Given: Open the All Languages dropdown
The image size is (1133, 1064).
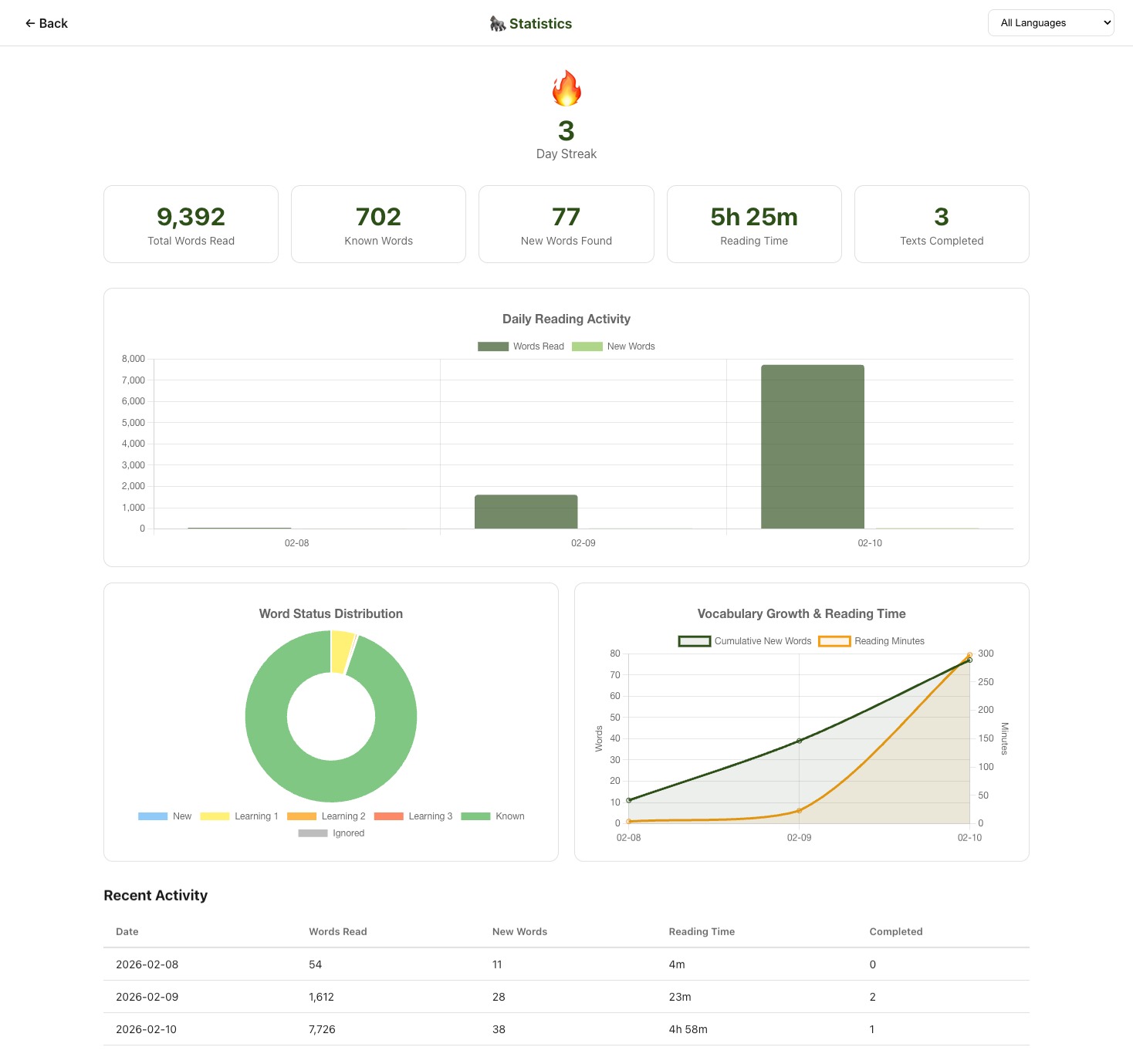Looking at the screenshot, I should (x=1050, y=22).
